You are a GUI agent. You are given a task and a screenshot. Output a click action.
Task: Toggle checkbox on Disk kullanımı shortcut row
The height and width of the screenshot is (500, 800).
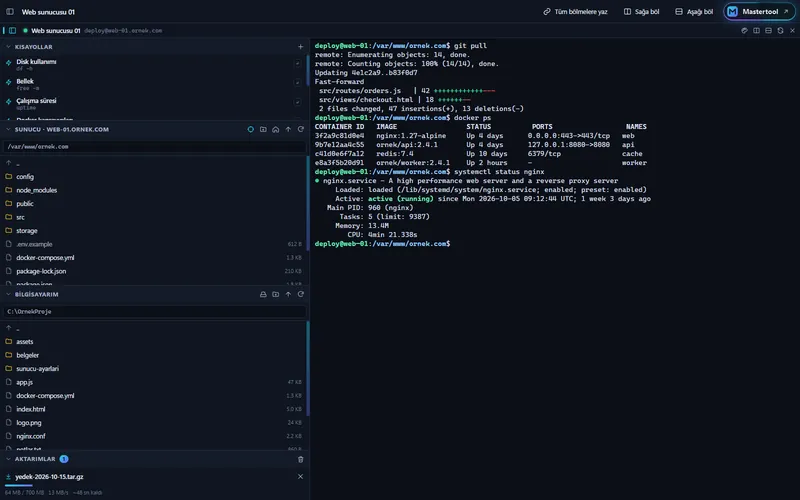(x=297, y=63)
